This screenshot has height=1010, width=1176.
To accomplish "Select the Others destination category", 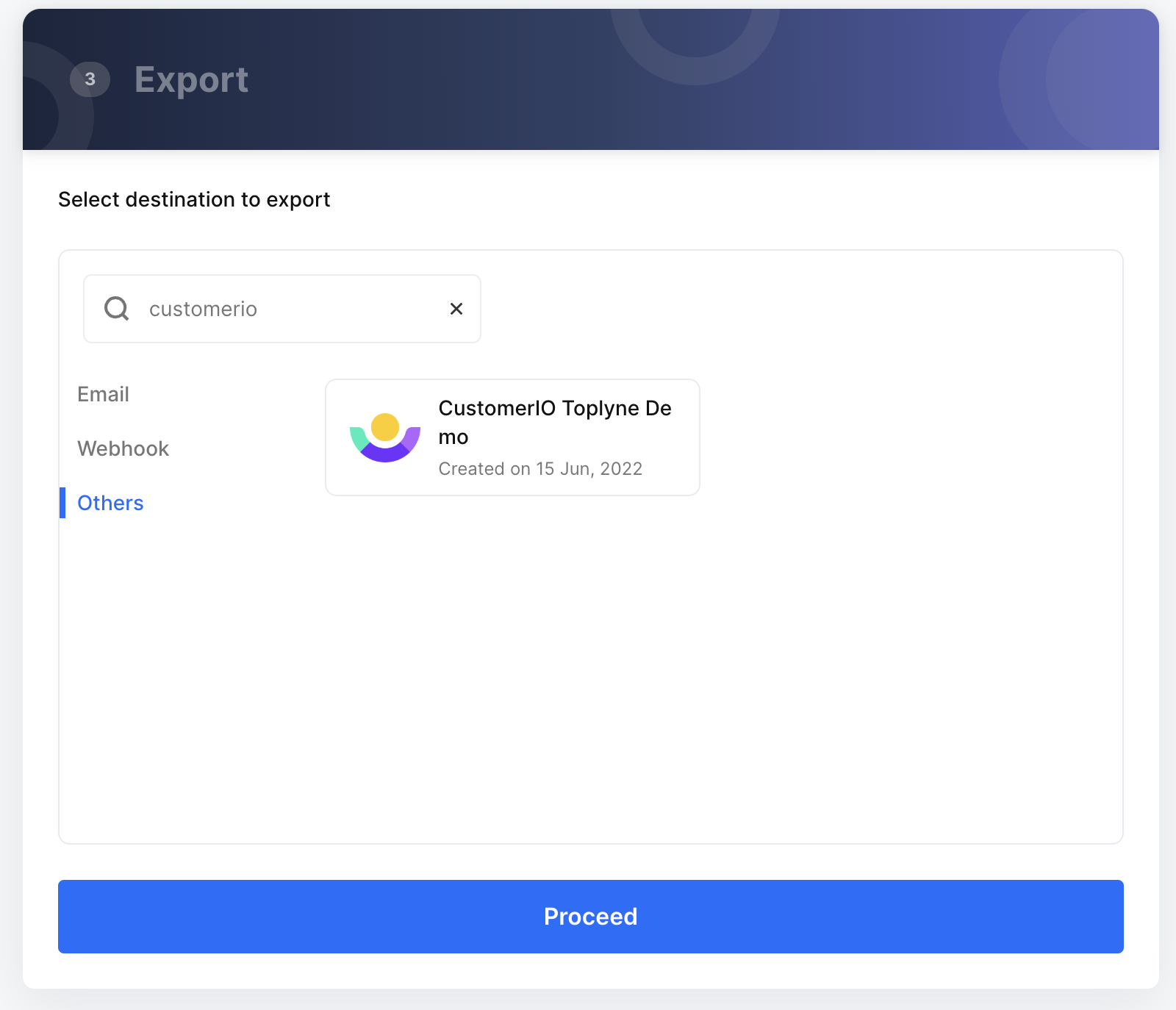I will pos(110,504).
